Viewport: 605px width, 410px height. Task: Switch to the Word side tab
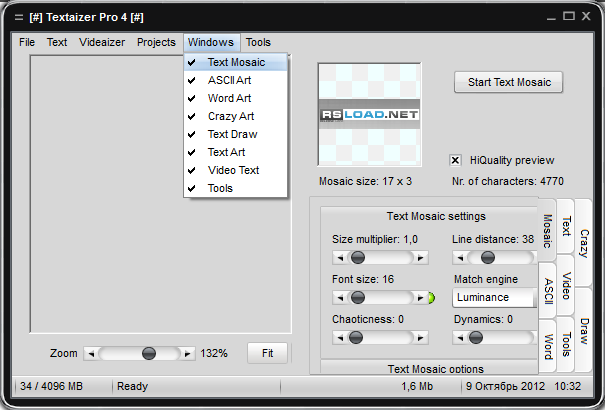548,346
